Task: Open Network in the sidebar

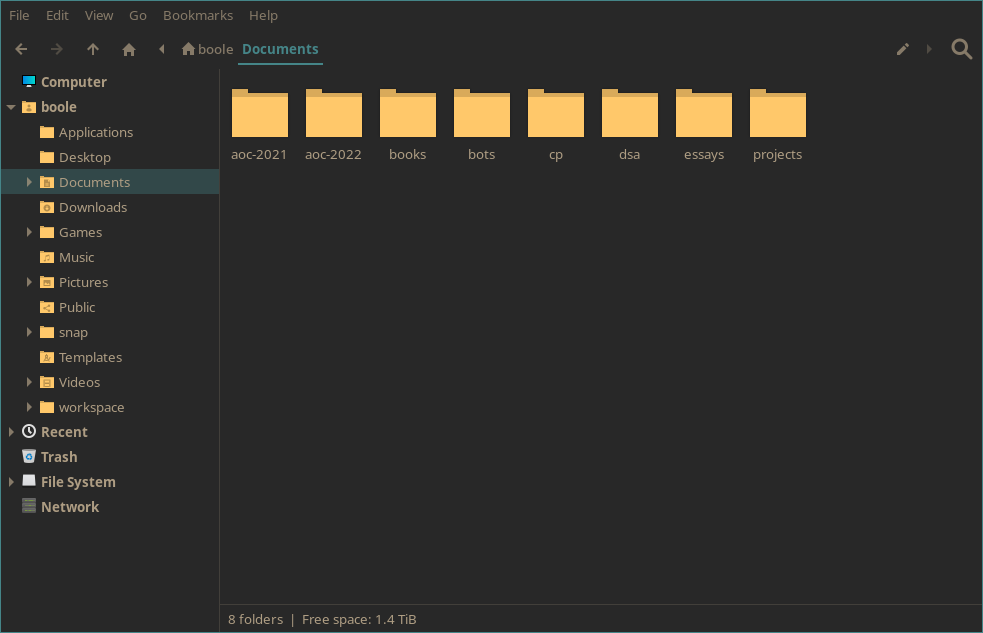Action: (x=68, y=506)
